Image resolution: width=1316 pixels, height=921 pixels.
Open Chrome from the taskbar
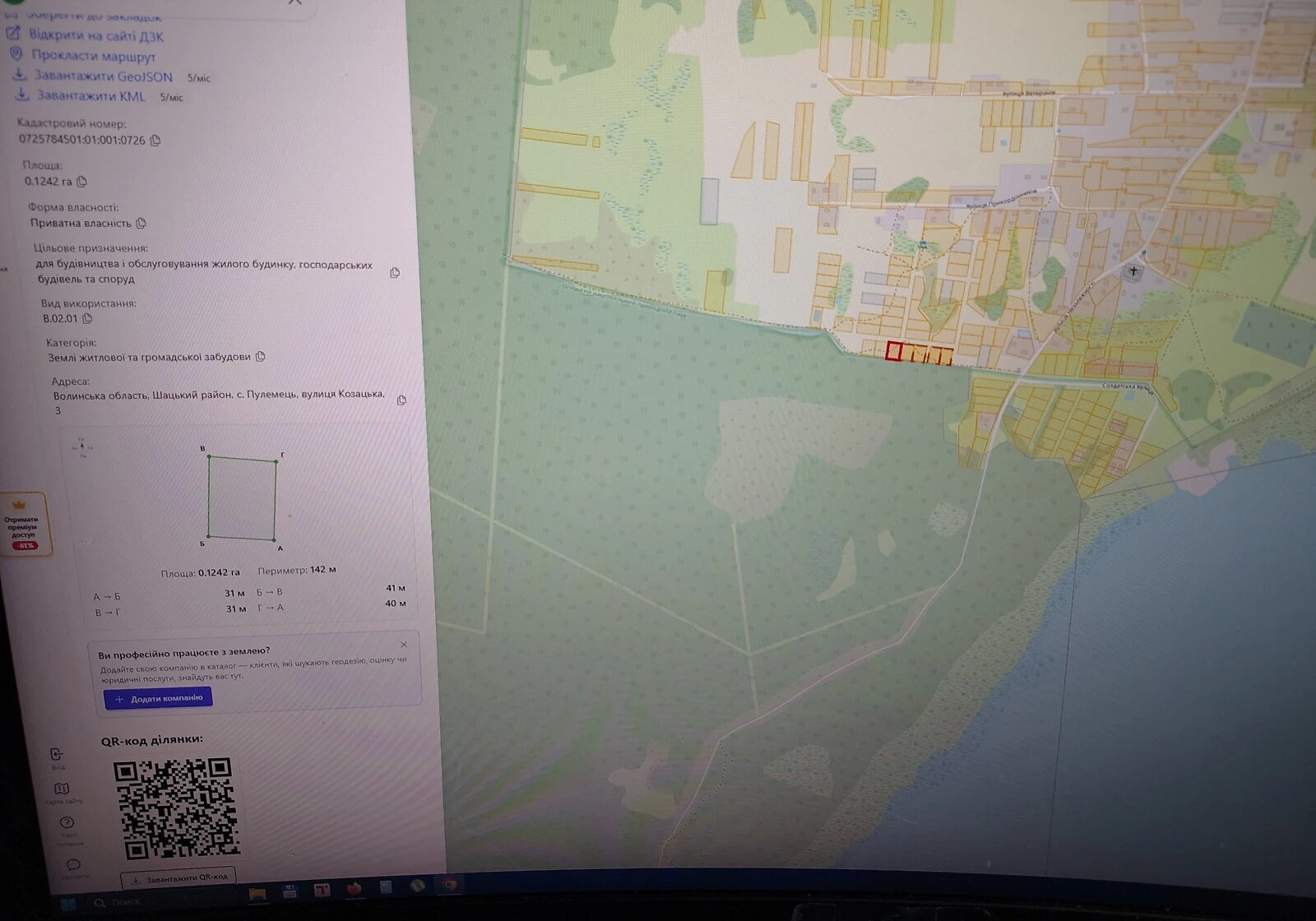448,886
